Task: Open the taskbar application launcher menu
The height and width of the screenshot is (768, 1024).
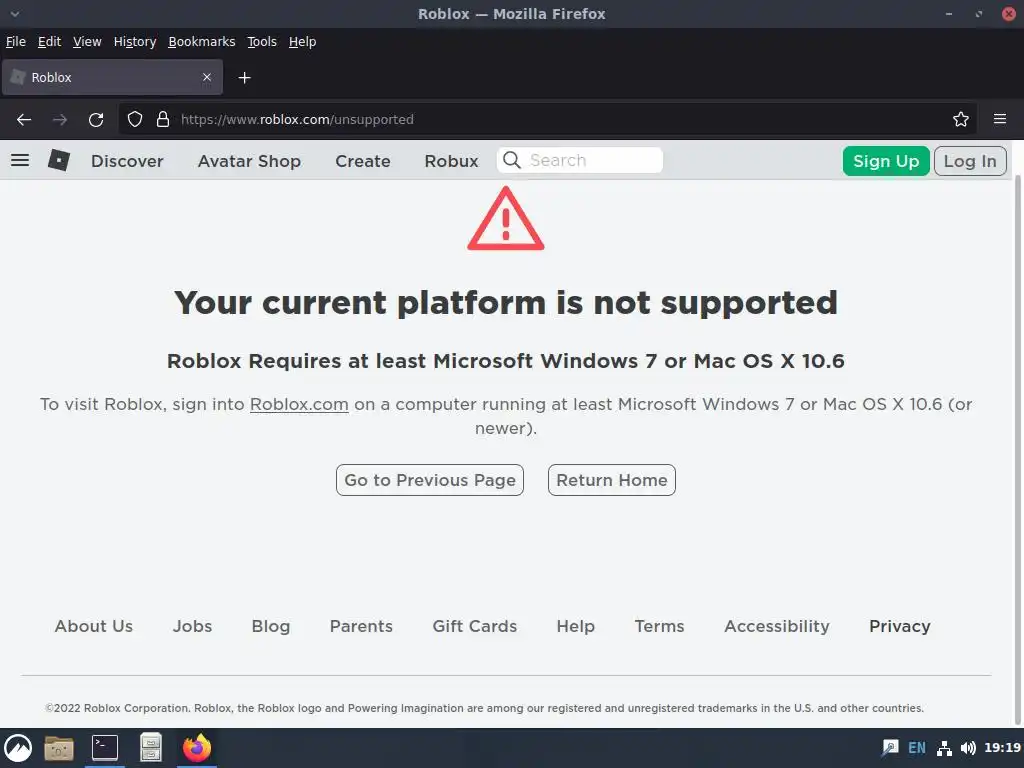Action: [18, 748]
